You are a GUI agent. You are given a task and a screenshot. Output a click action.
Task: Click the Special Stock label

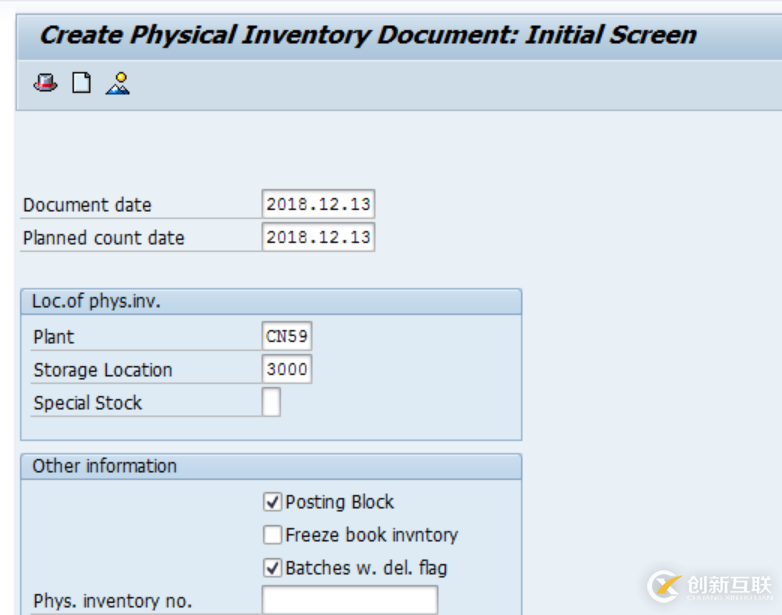(88, 403)
